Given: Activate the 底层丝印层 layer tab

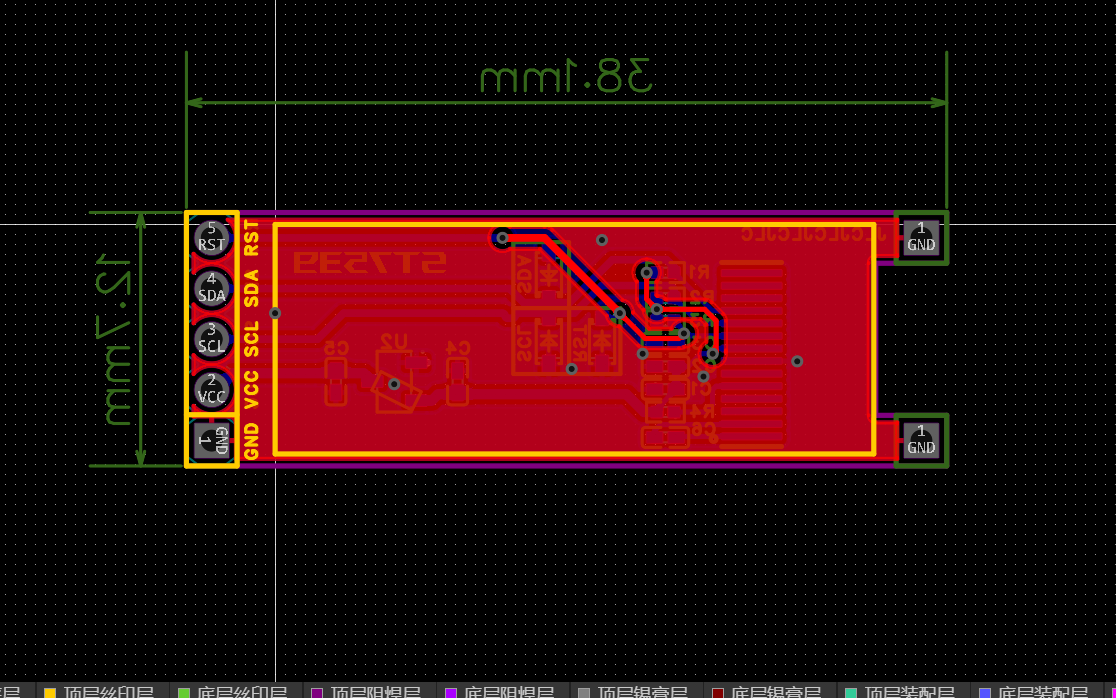Looking at the screenshot, I should pyautogui.click(x=242, y=692).
